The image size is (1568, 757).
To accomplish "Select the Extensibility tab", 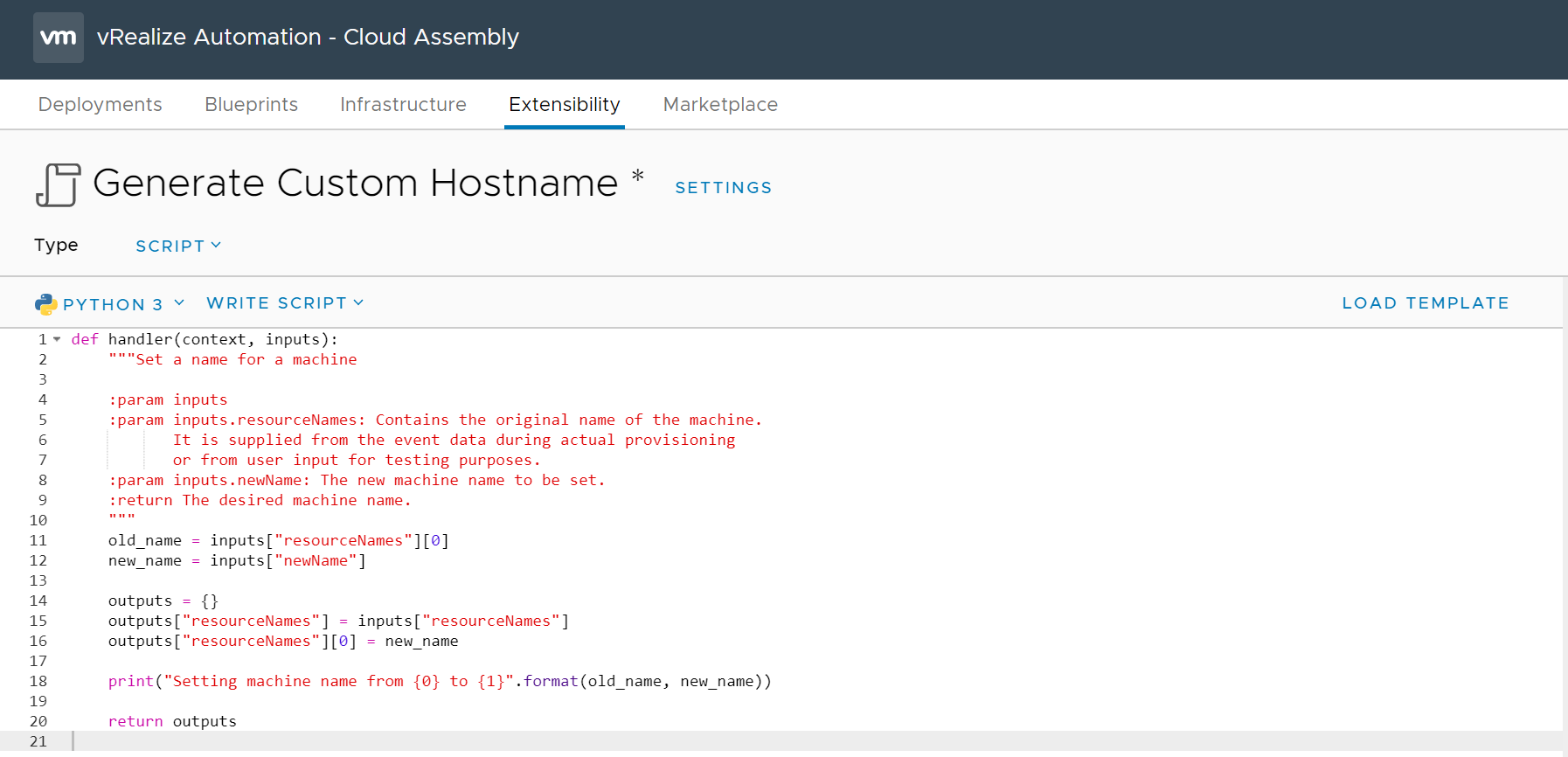I will point(564,105).
